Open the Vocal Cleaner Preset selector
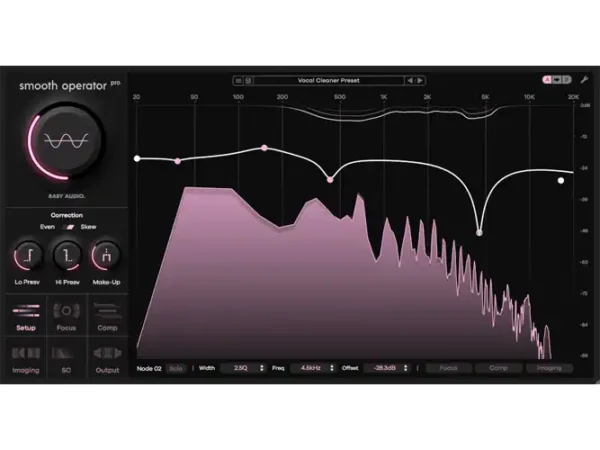The image size is (600, 450). pos(329,81)
